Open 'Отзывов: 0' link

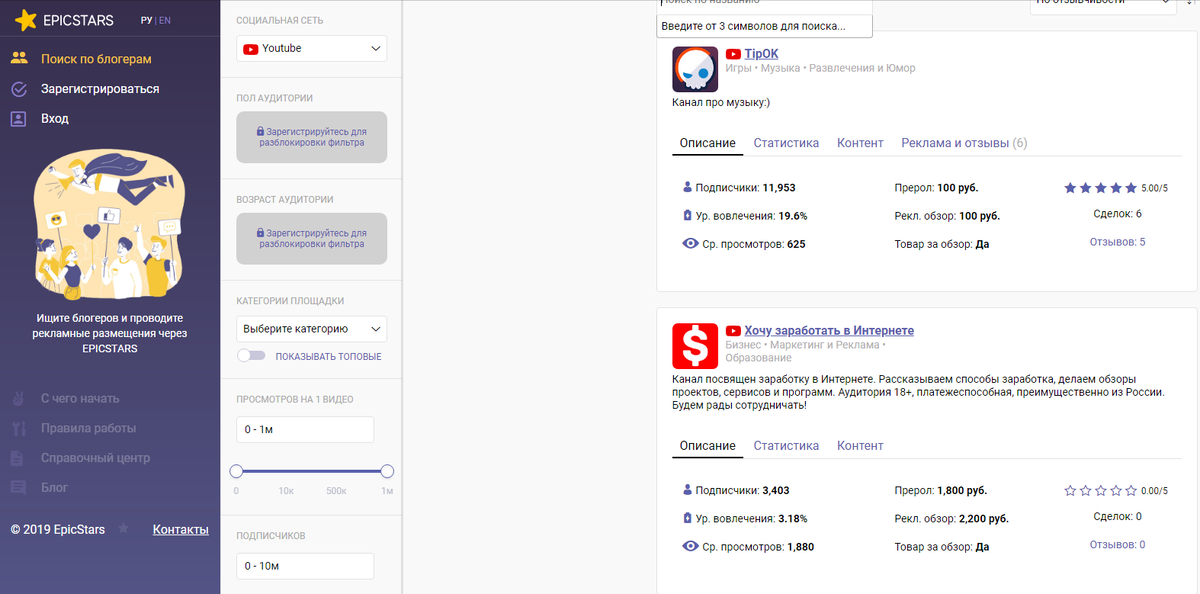(1117, 545)
